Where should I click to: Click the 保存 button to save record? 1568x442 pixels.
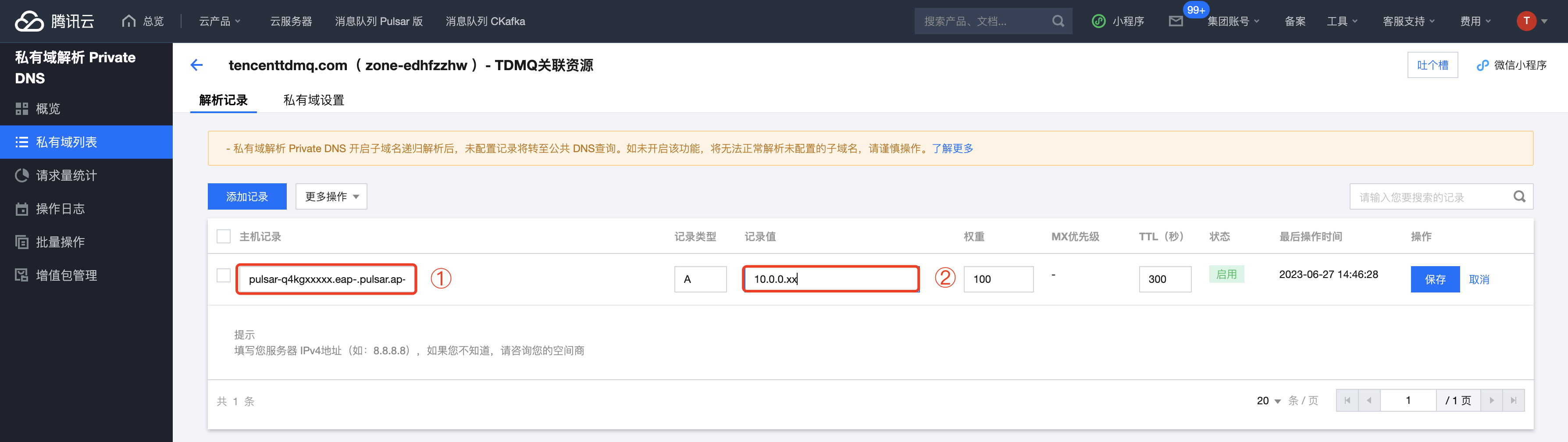[x=1435, y=279]
